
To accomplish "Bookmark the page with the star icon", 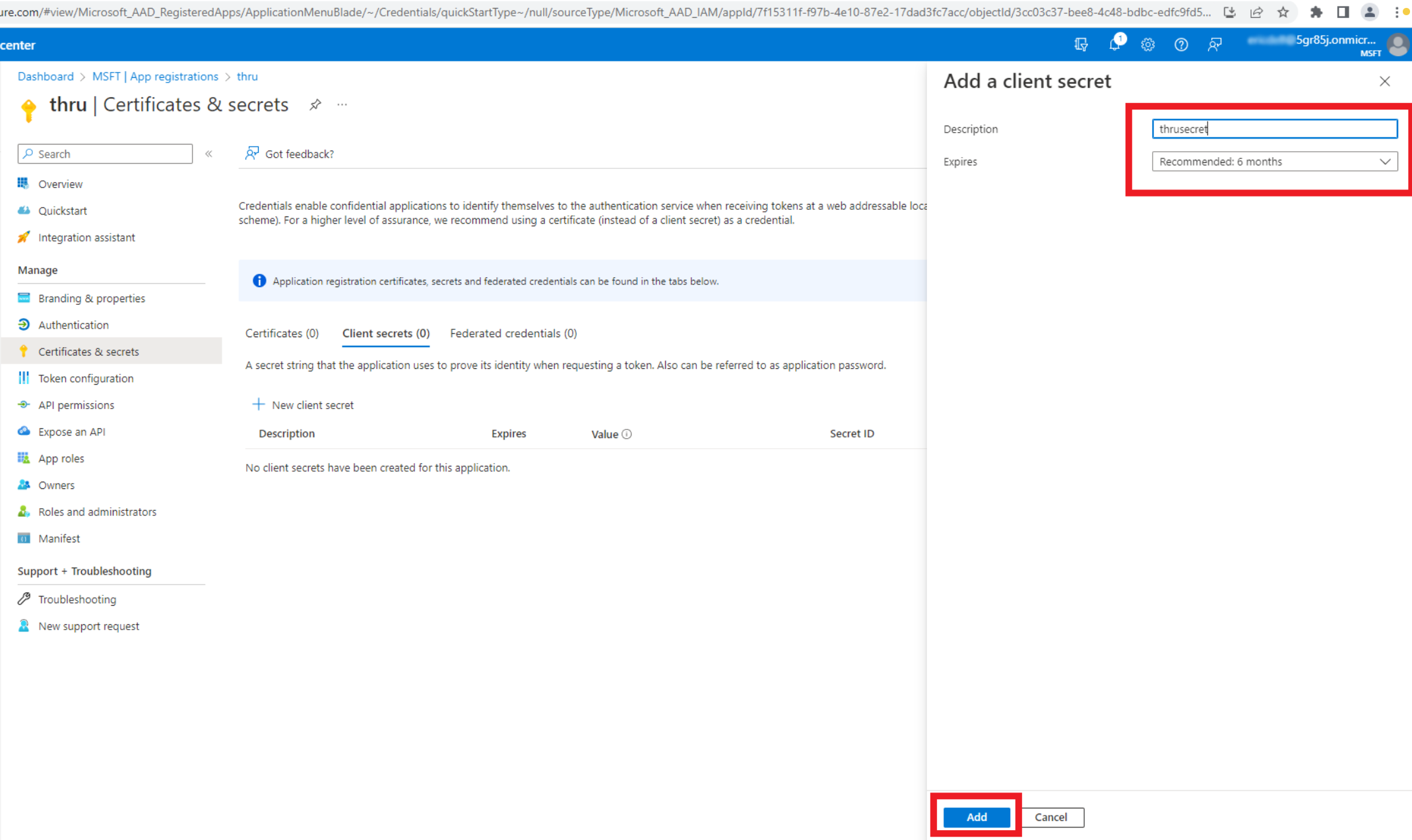I will (1283, 12).
